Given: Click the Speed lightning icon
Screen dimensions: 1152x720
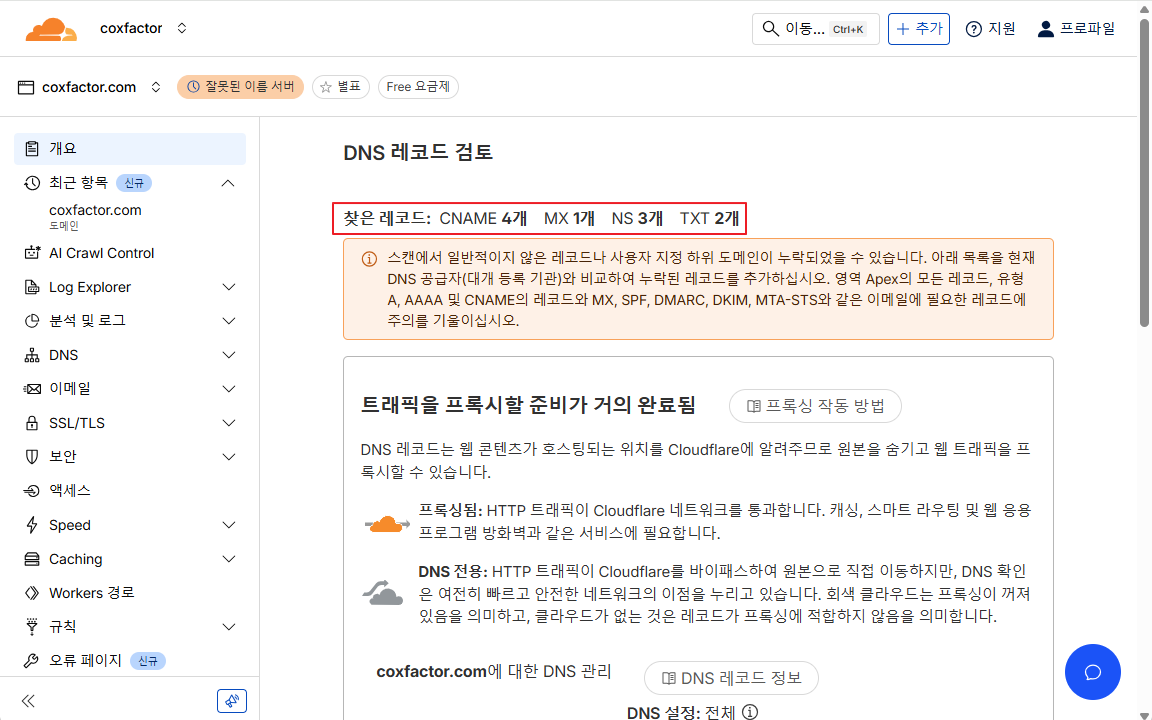Looking at the screenshot, I should click(x=32, y=525).
